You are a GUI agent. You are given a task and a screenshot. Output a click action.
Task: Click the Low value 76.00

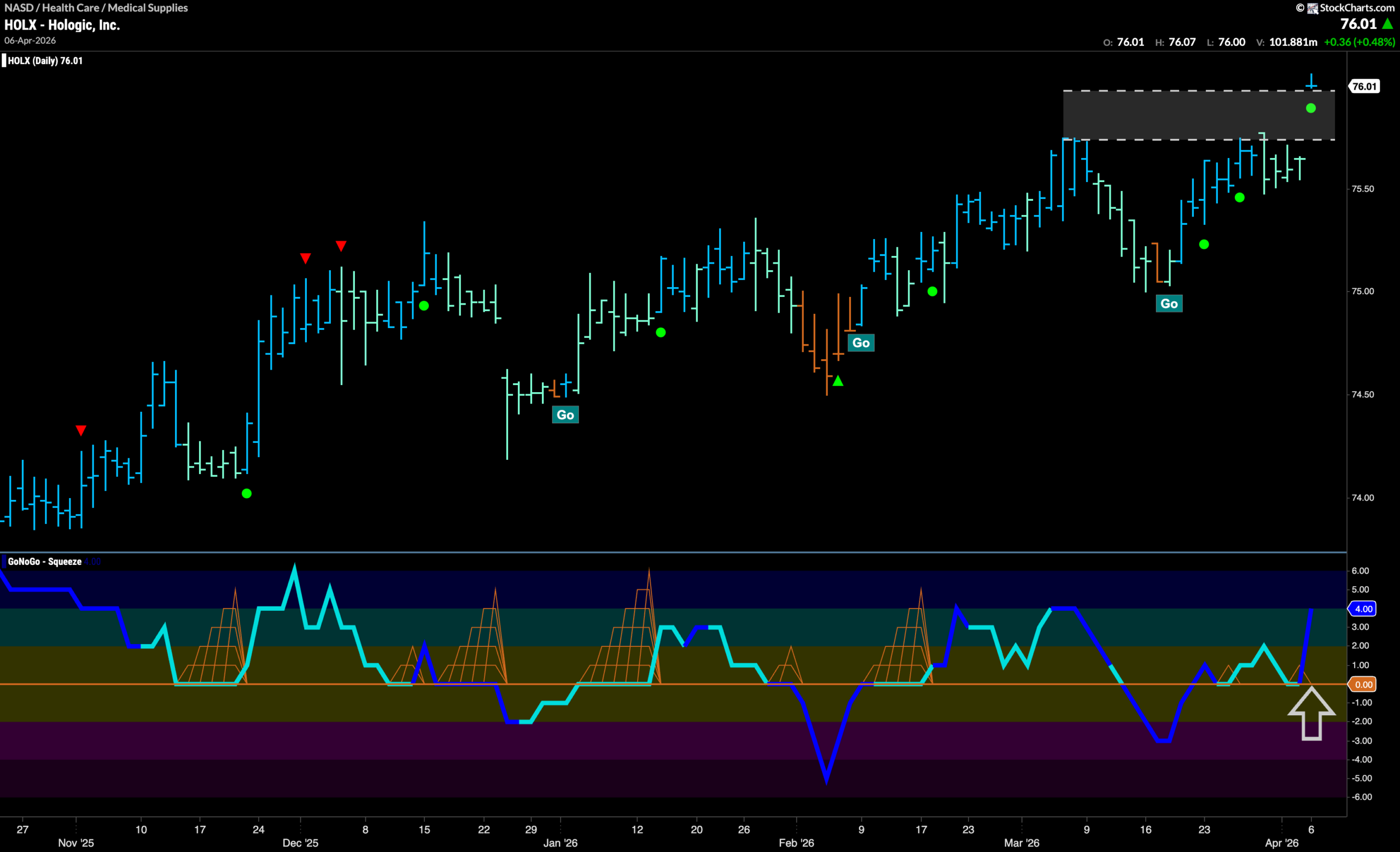pyautogui.click(x=1231, y=42)
